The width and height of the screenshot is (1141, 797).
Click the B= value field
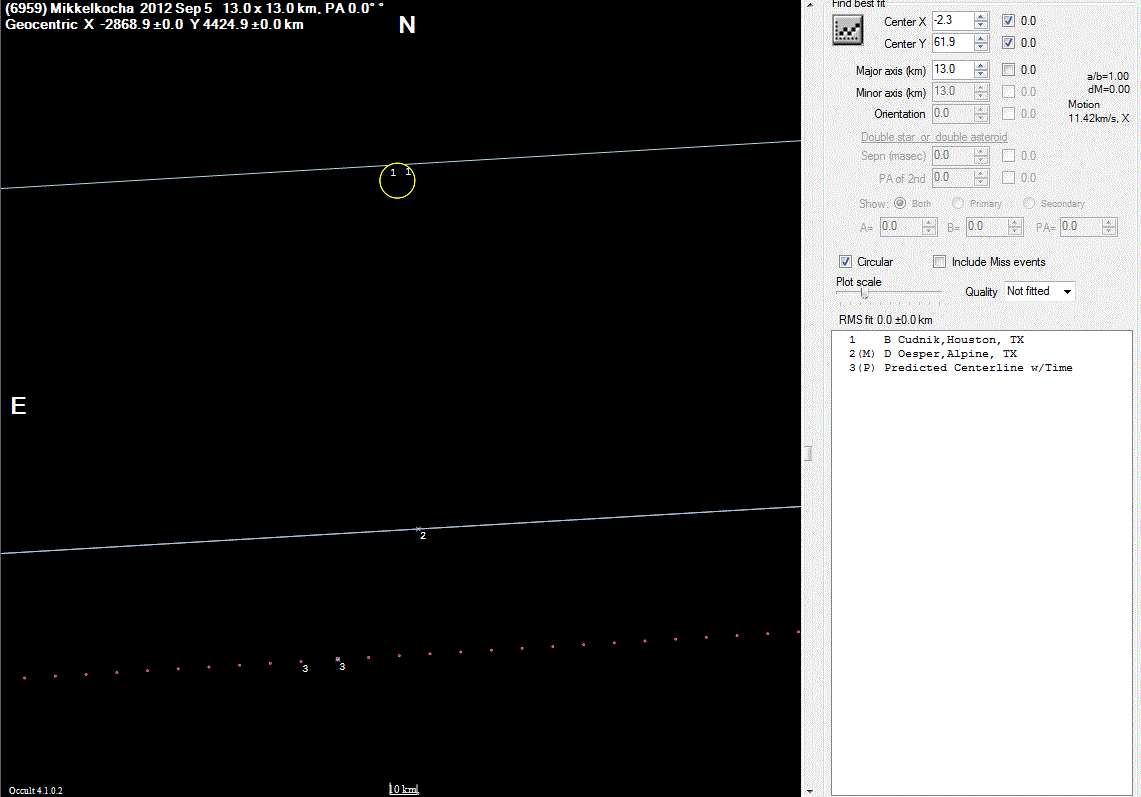[987, 226]
